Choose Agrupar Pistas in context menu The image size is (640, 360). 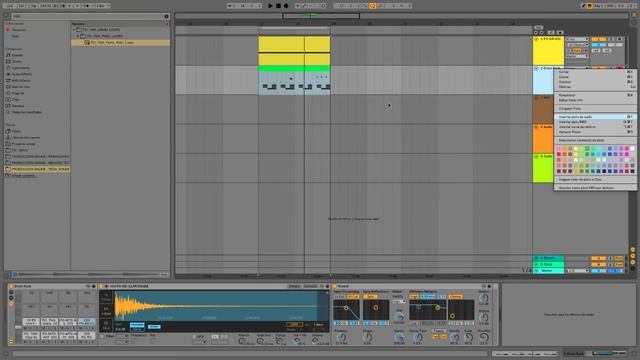click(595, 132)
